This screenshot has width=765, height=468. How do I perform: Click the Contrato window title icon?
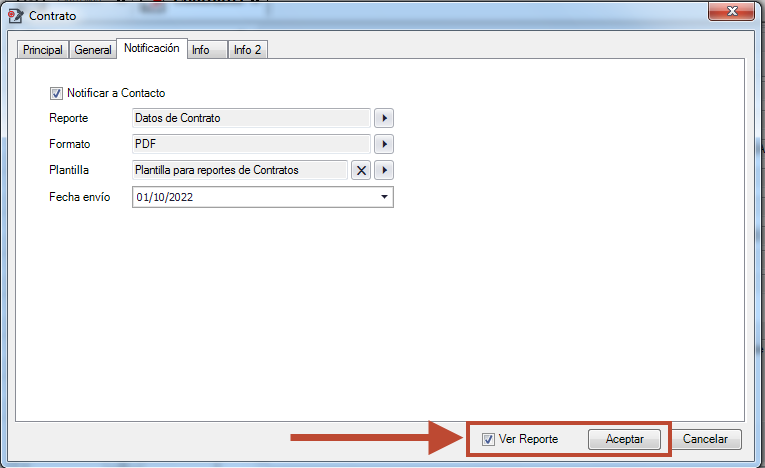coord(15,16)
